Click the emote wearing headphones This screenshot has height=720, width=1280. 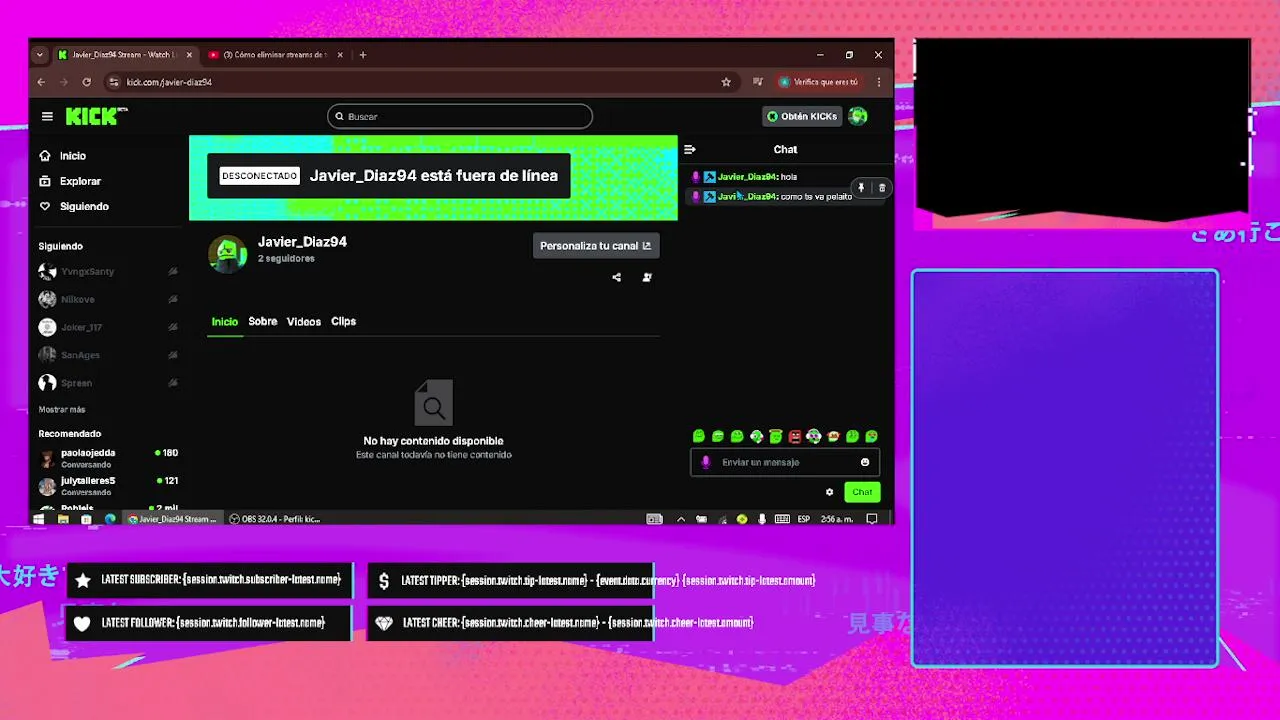814,436
